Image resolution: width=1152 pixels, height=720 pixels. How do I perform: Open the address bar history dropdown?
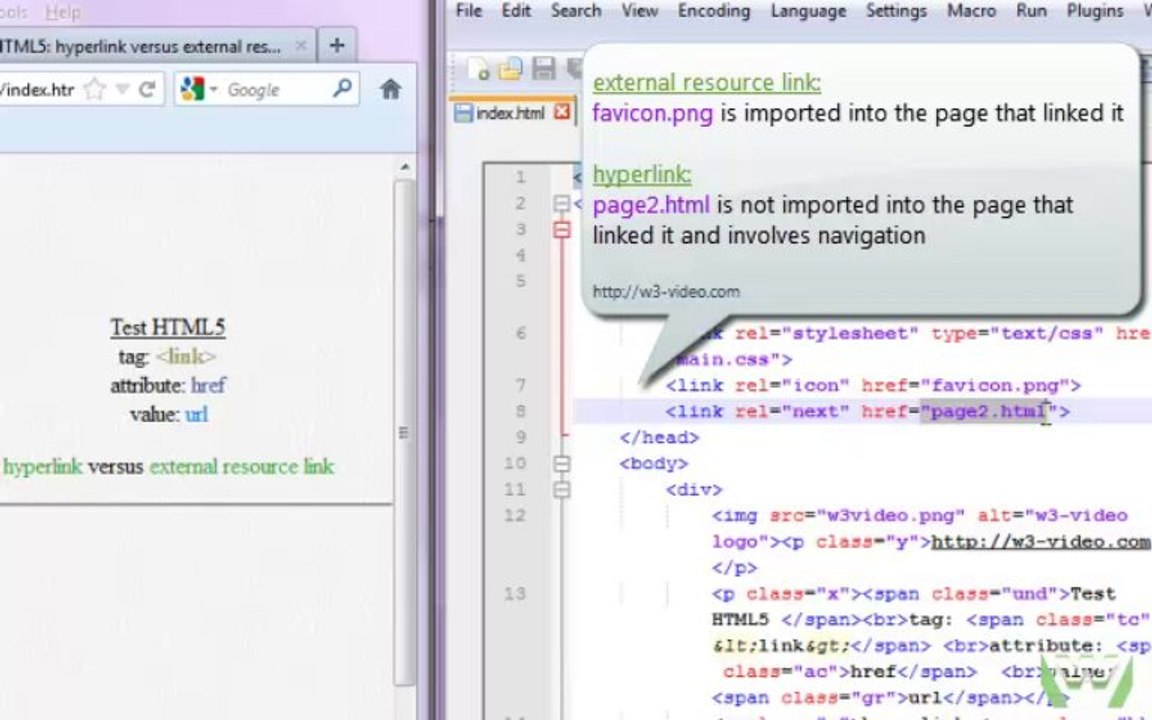pyautogui.click(x=123, y=90)
